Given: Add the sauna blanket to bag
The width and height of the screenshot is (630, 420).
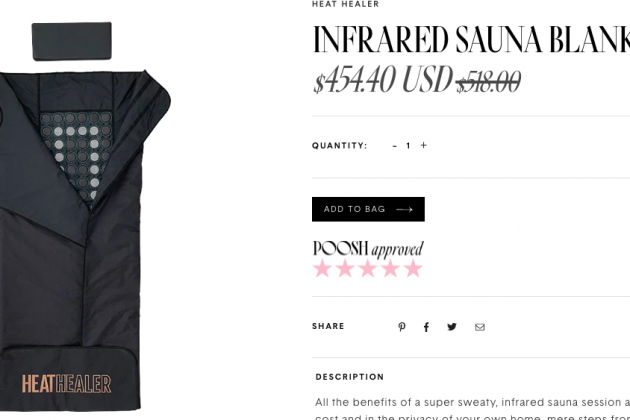Looking at the screenshot, I should [x=368, y=209].
